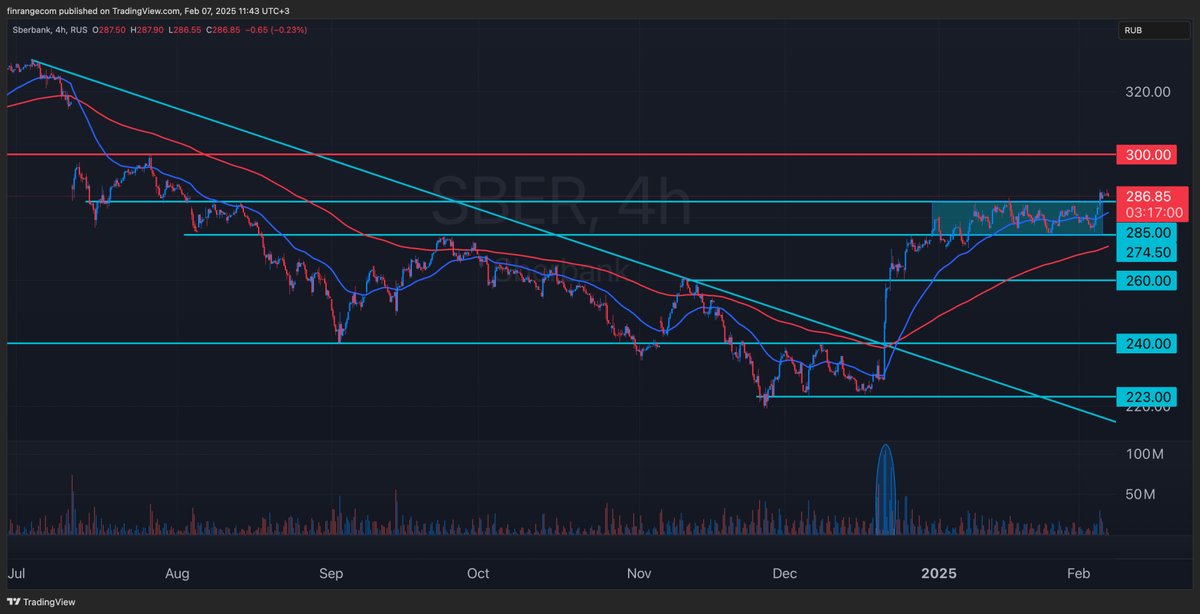The image size is (1200, 614).
Task: Click the O287.50 open value in legend
Action: (x=109, y=31)
